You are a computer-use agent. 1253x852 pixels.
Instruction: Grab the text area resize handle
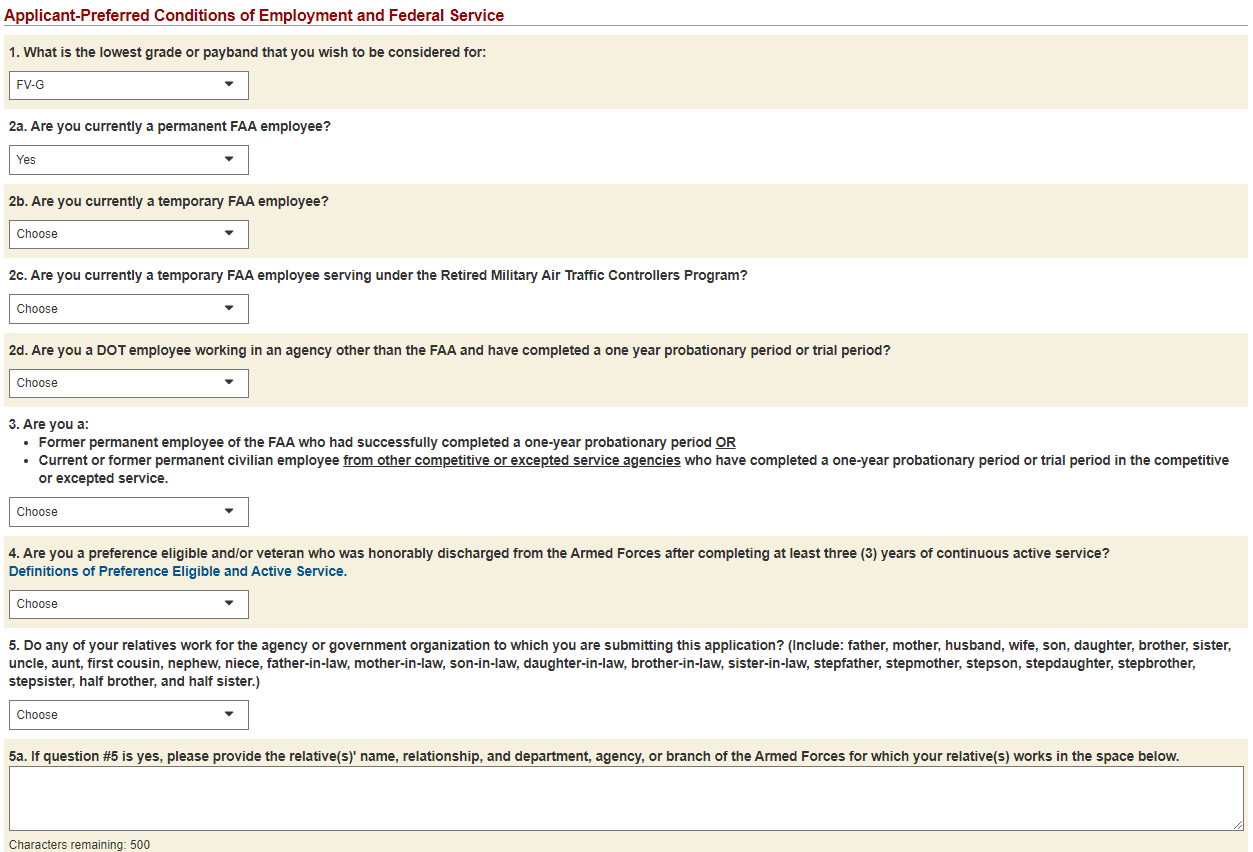coord(1238,824)
